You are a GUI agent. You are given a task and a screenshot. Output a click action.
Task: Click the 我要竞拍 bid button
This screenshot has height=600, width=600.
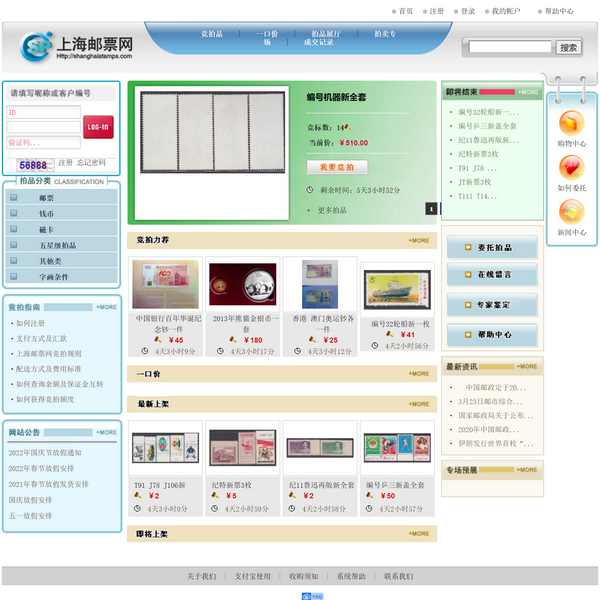pyautogui.click(x=337, y=167)
